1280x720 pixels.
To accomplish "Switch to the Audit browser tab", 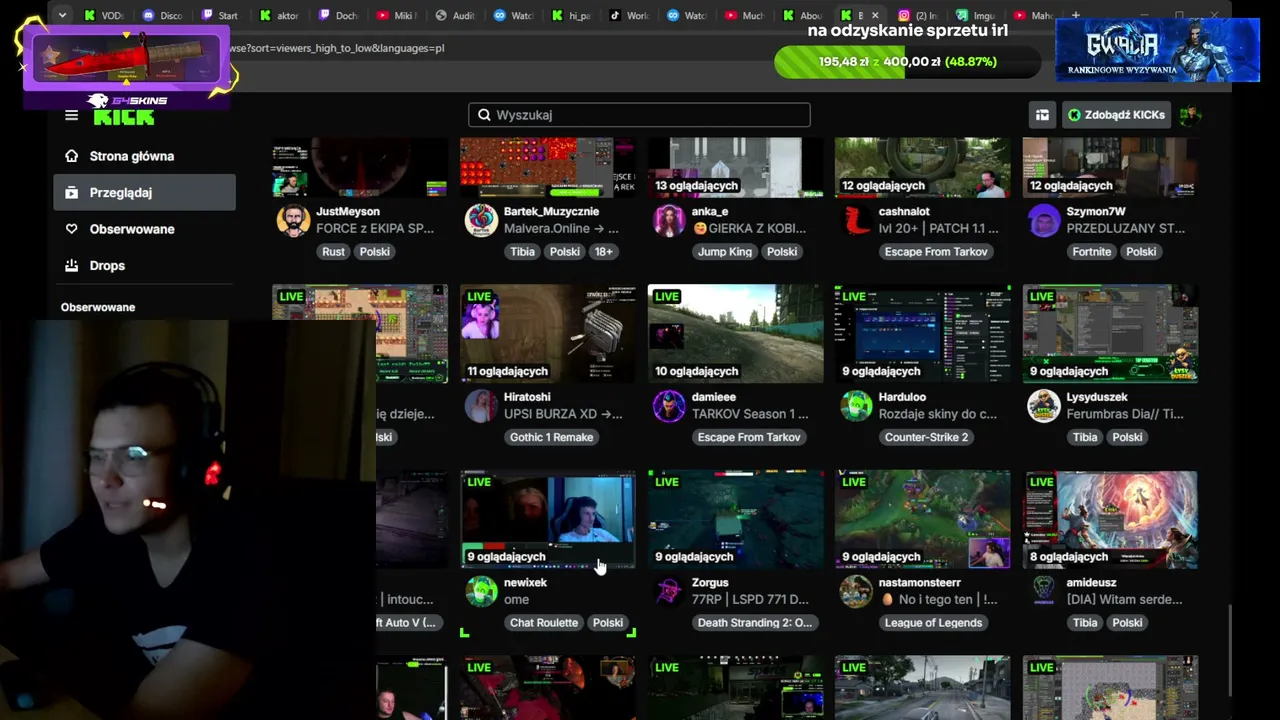I will pos(456,15).
